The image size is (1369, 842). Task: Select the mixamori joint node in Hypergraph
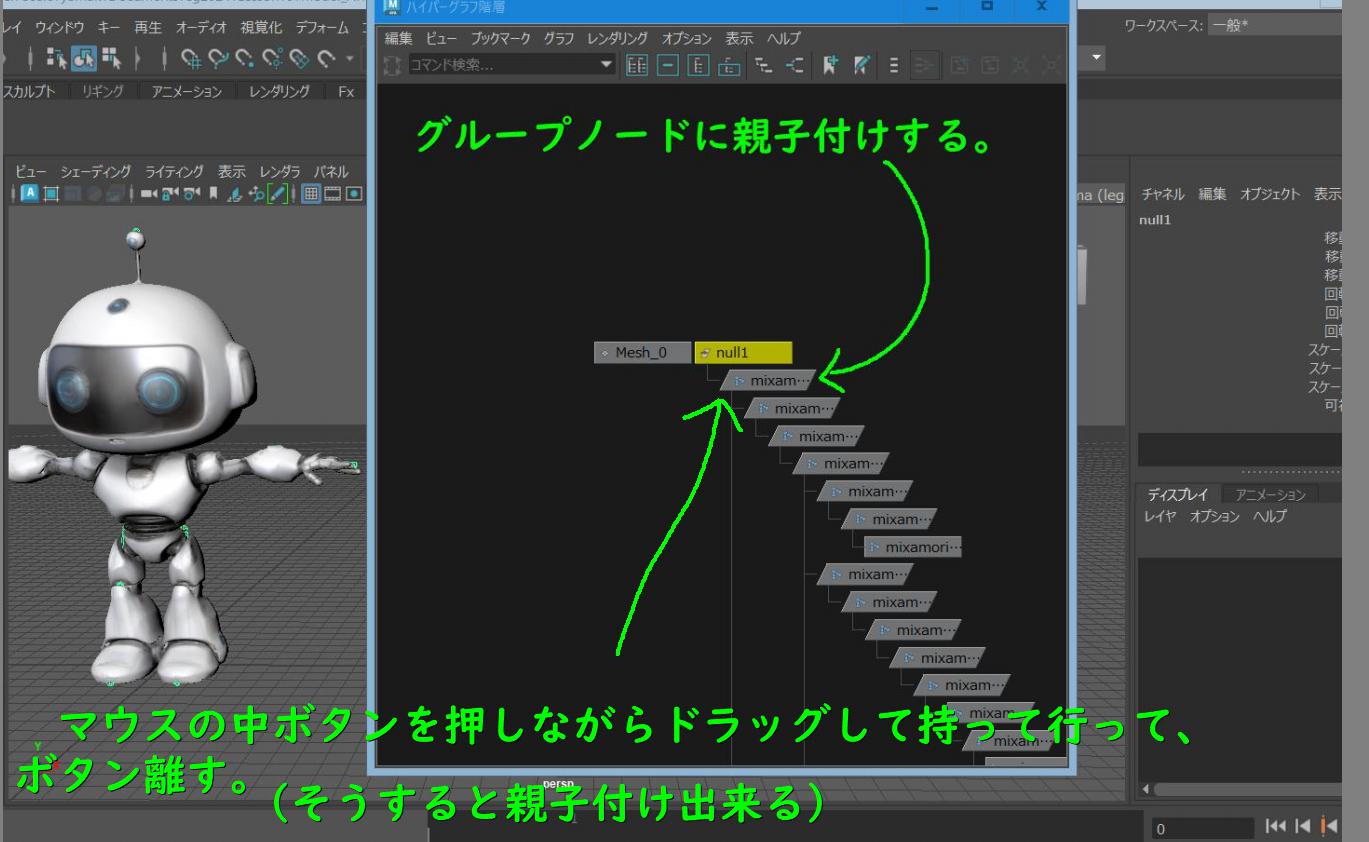(913, 547)
